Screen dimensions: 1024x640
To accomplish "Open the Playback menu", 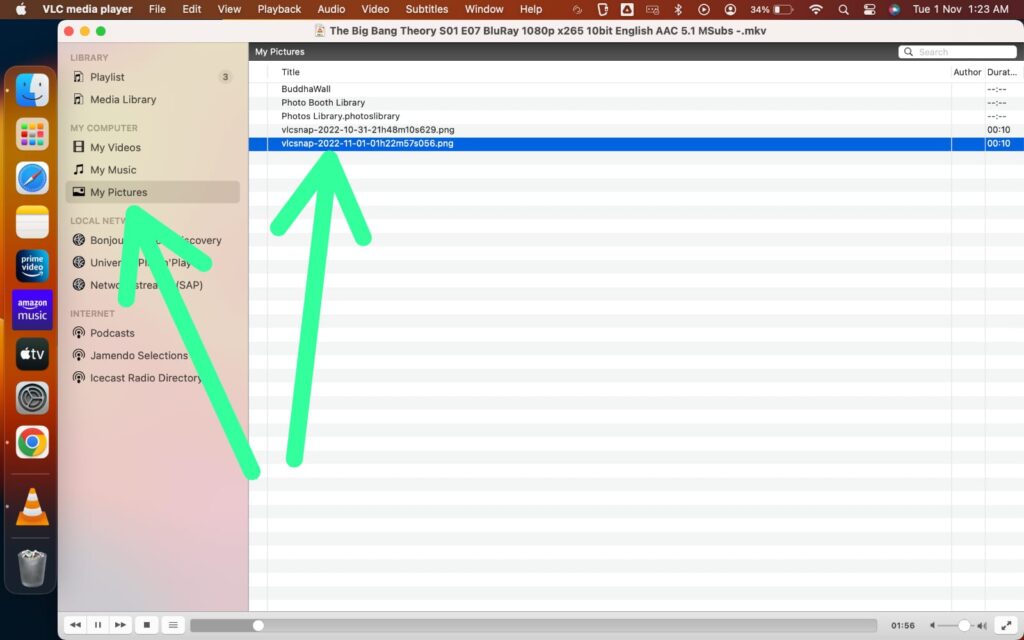I will (279, 9).
